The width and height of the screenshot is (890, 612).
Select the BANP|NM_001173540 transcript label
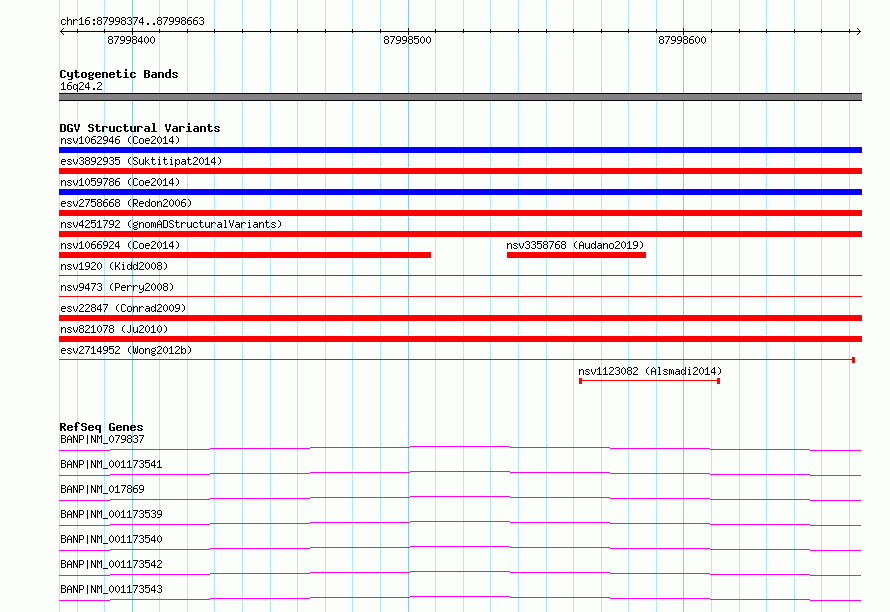[x=111, y=539]
